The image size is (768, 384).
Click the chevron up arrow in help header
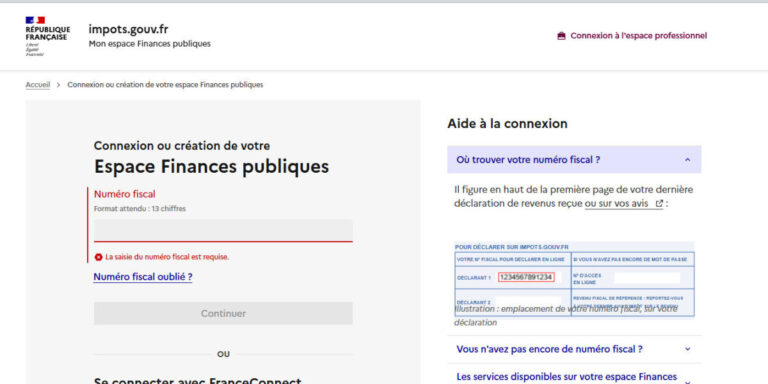(687, 160)
